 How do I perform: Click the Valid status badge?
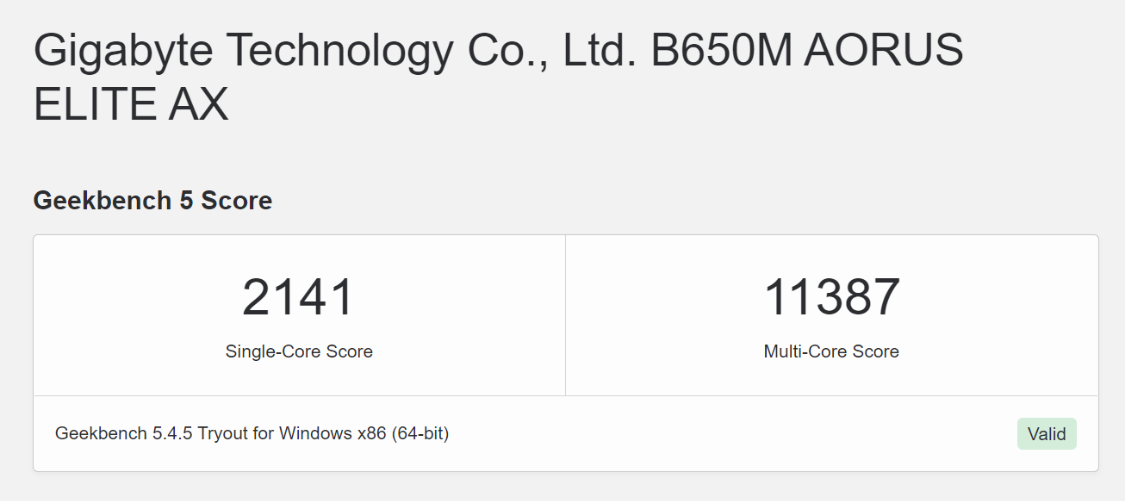[x=1047, y=434]
